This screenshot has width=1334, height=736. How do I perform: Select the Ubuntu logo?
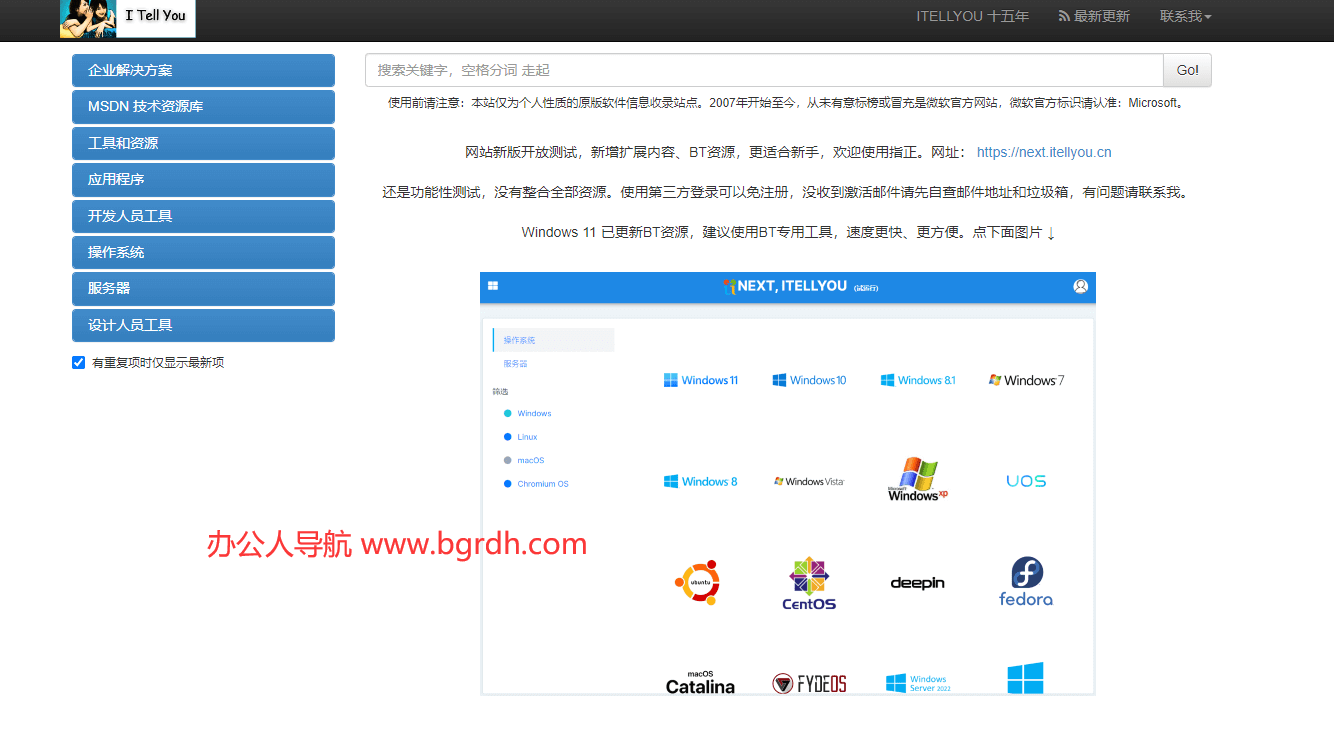698,582
